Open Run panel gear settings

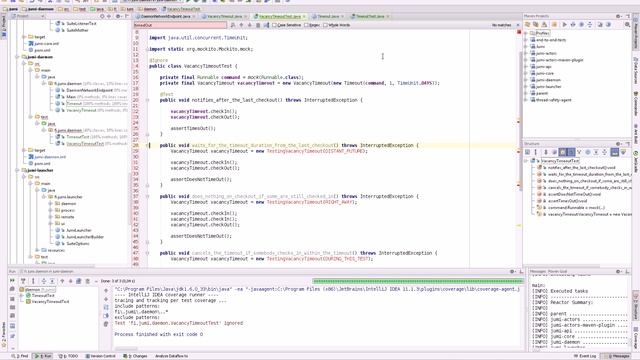coord(513,271)
